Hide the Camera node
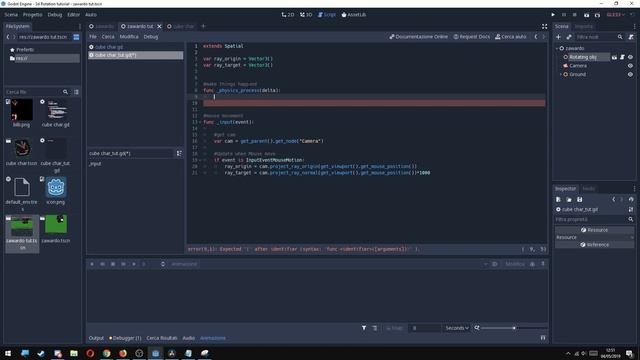 (630, 66)
